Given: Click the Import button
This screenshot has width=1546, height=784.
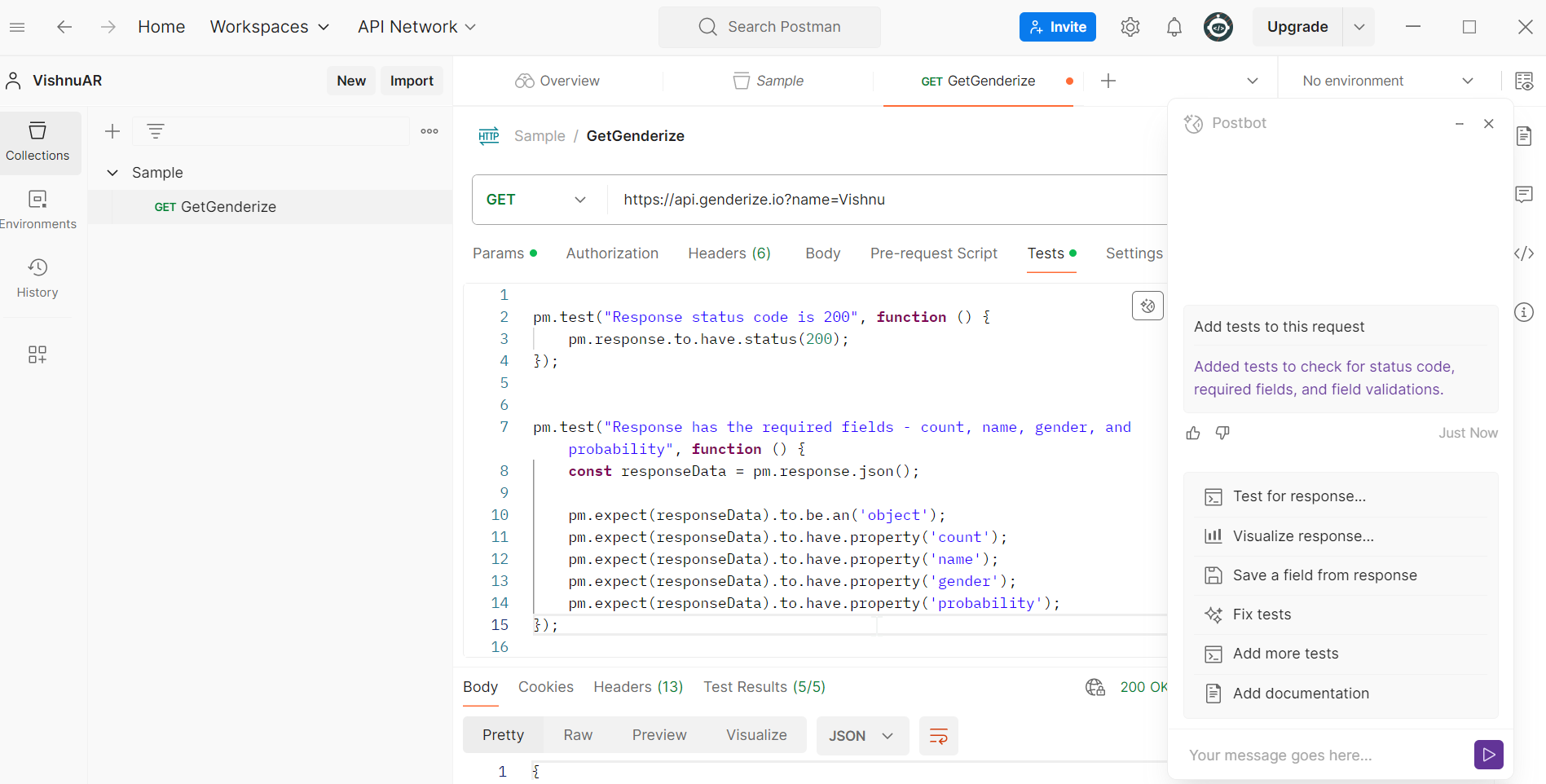Looking at the screenshot, I should (x=412, y=81).
